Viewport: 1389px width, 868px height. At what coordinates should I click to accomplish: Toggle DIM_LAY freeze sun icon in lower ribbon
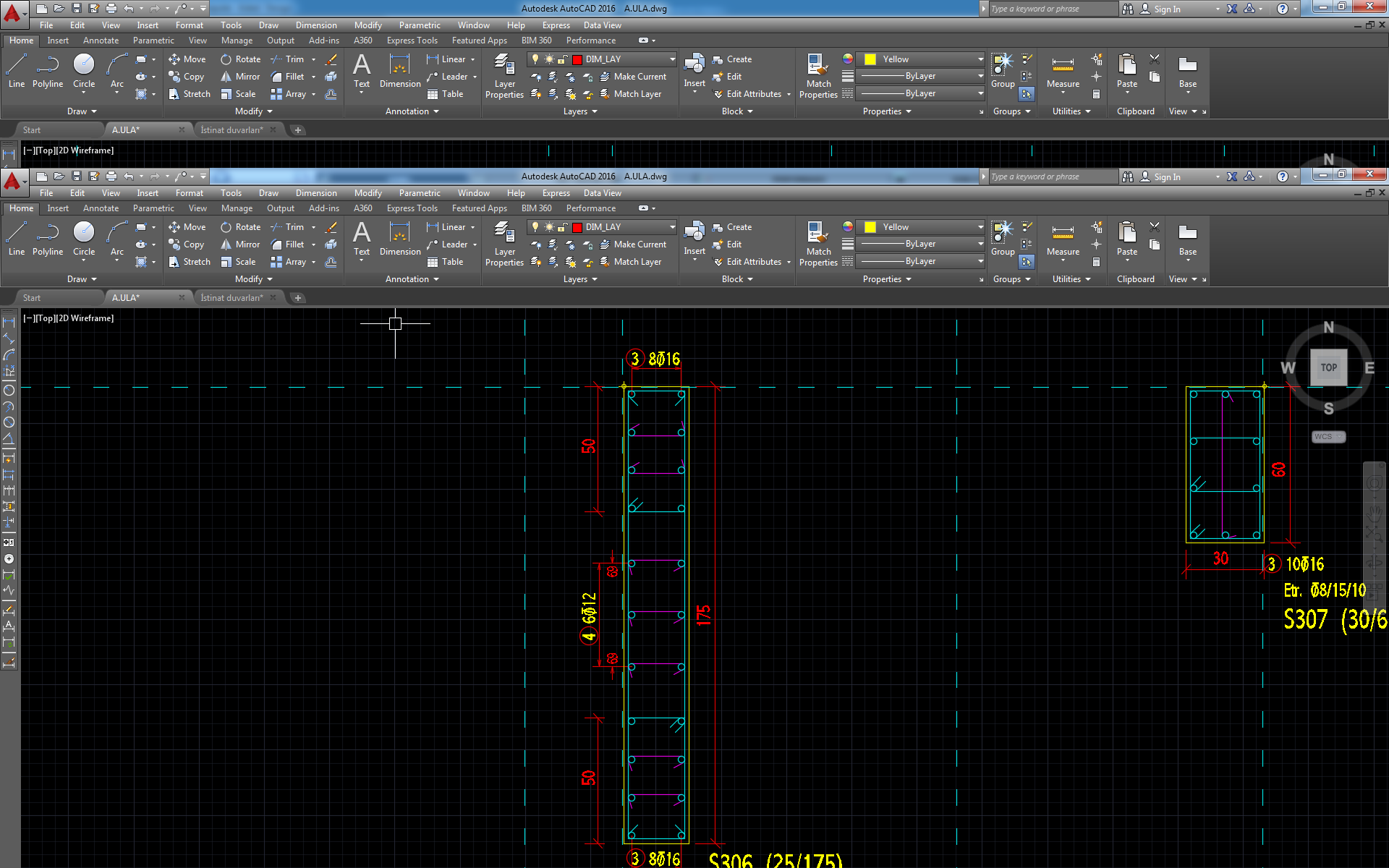(x=549, y=227)
